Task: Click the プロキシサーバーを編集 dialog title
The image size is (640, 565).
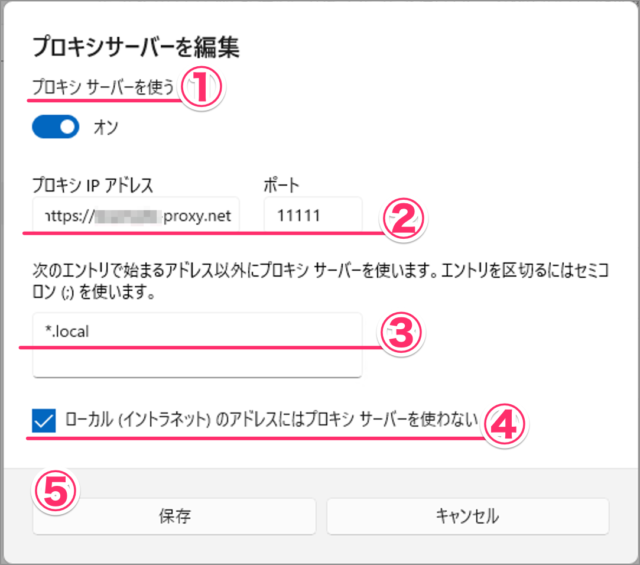Action: pyautogui.click(x=136, y=47)
